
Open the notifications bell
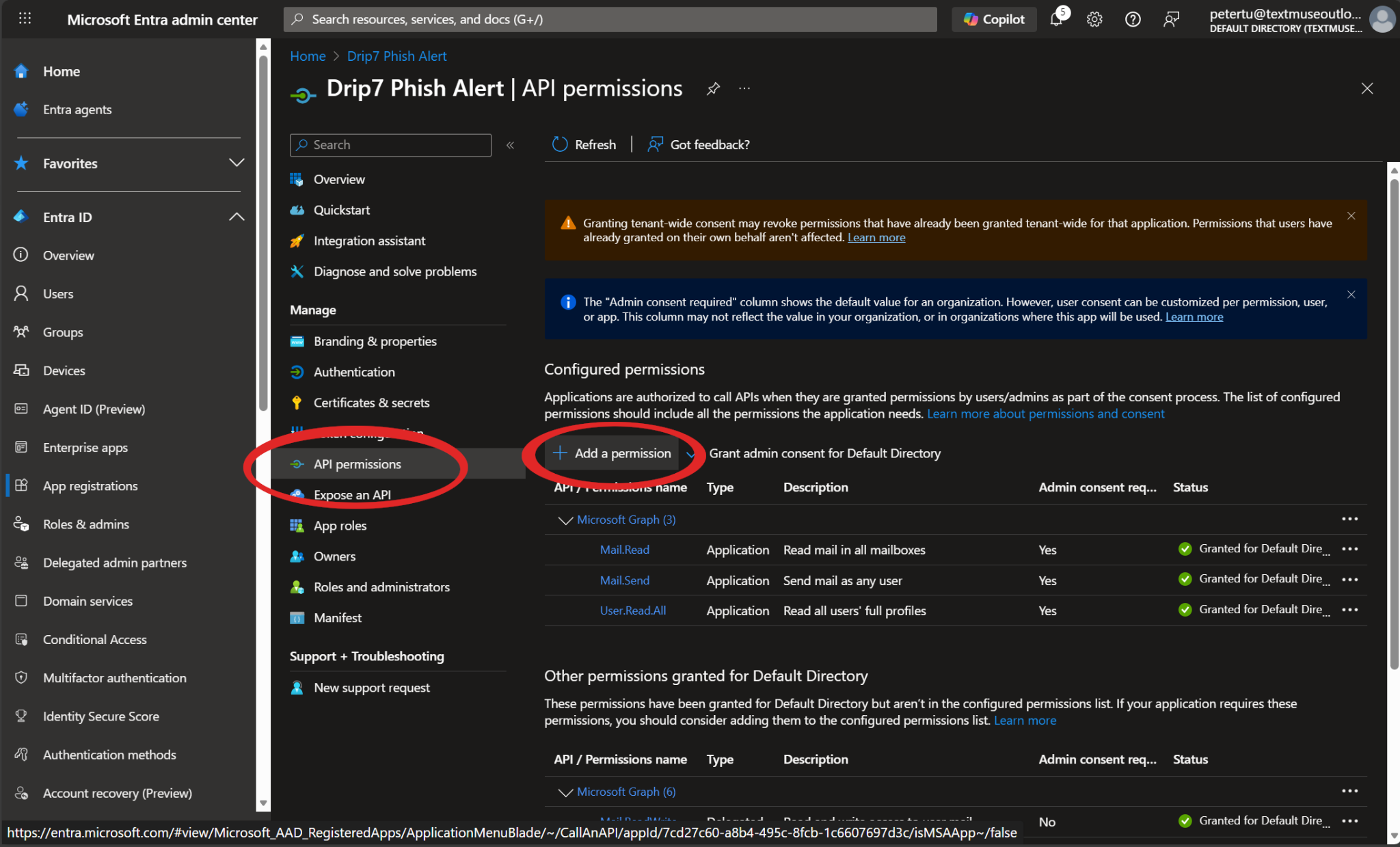click(x=1057, y=18)
